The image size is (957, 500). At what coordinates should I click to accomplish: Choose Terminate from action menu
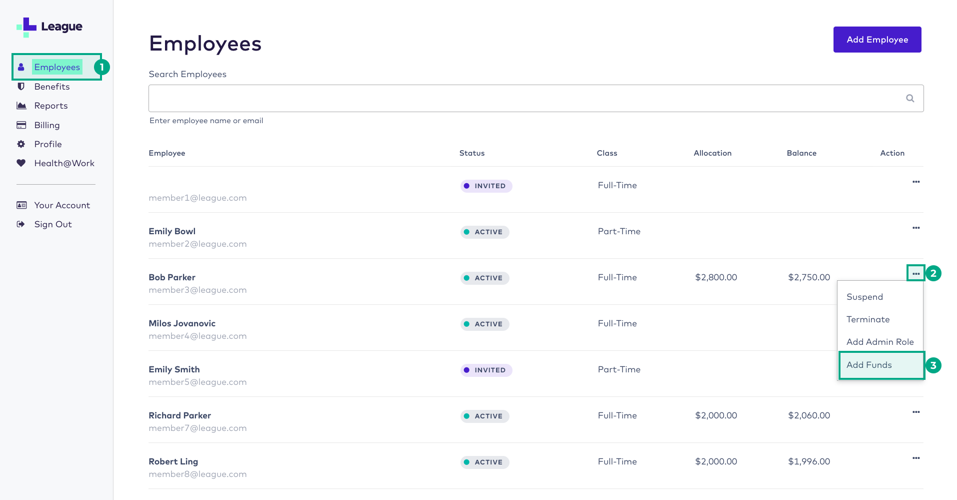coord(881,319)
